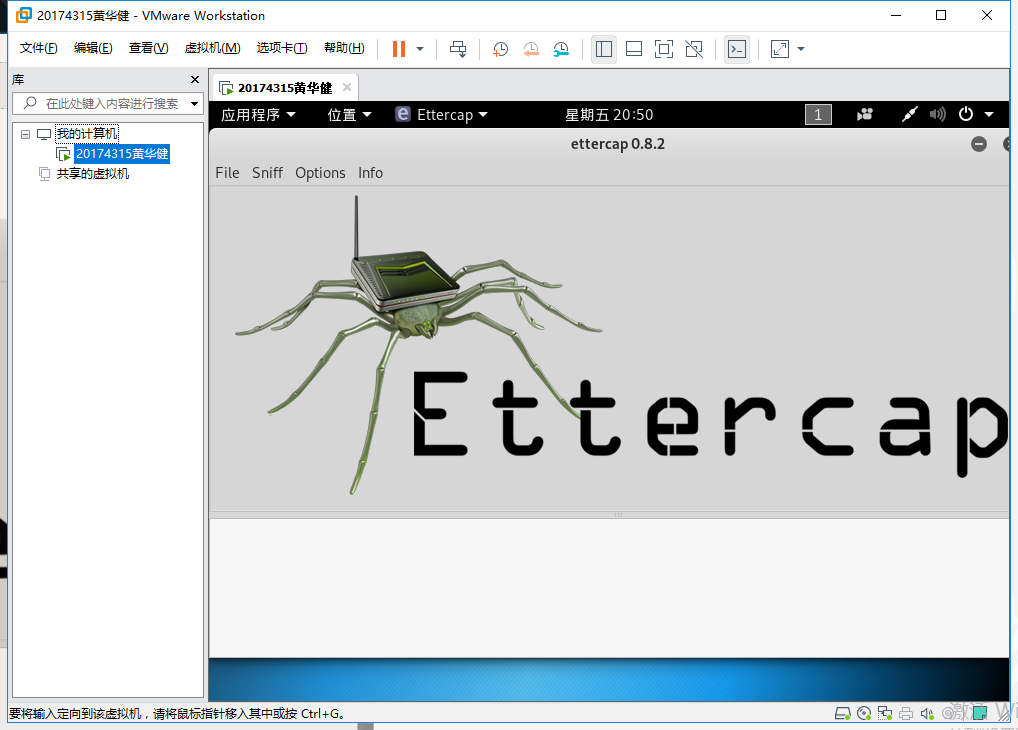
Task: Click the library search input field
Action: pyautogui.click(x=107, y=103)
